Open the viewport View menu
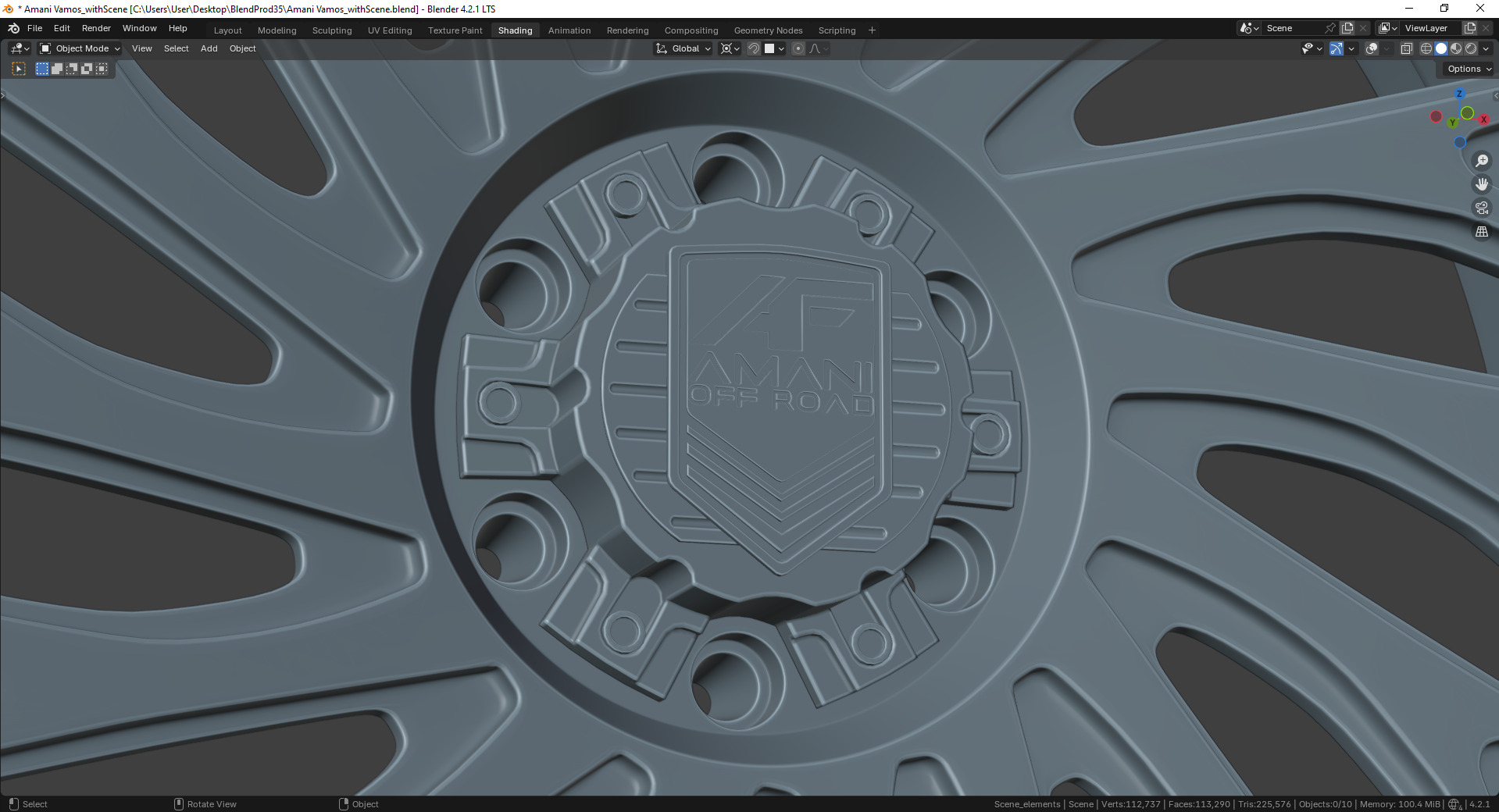The width and height of the screenshot is (1499, 812). (x=142, y=48)
